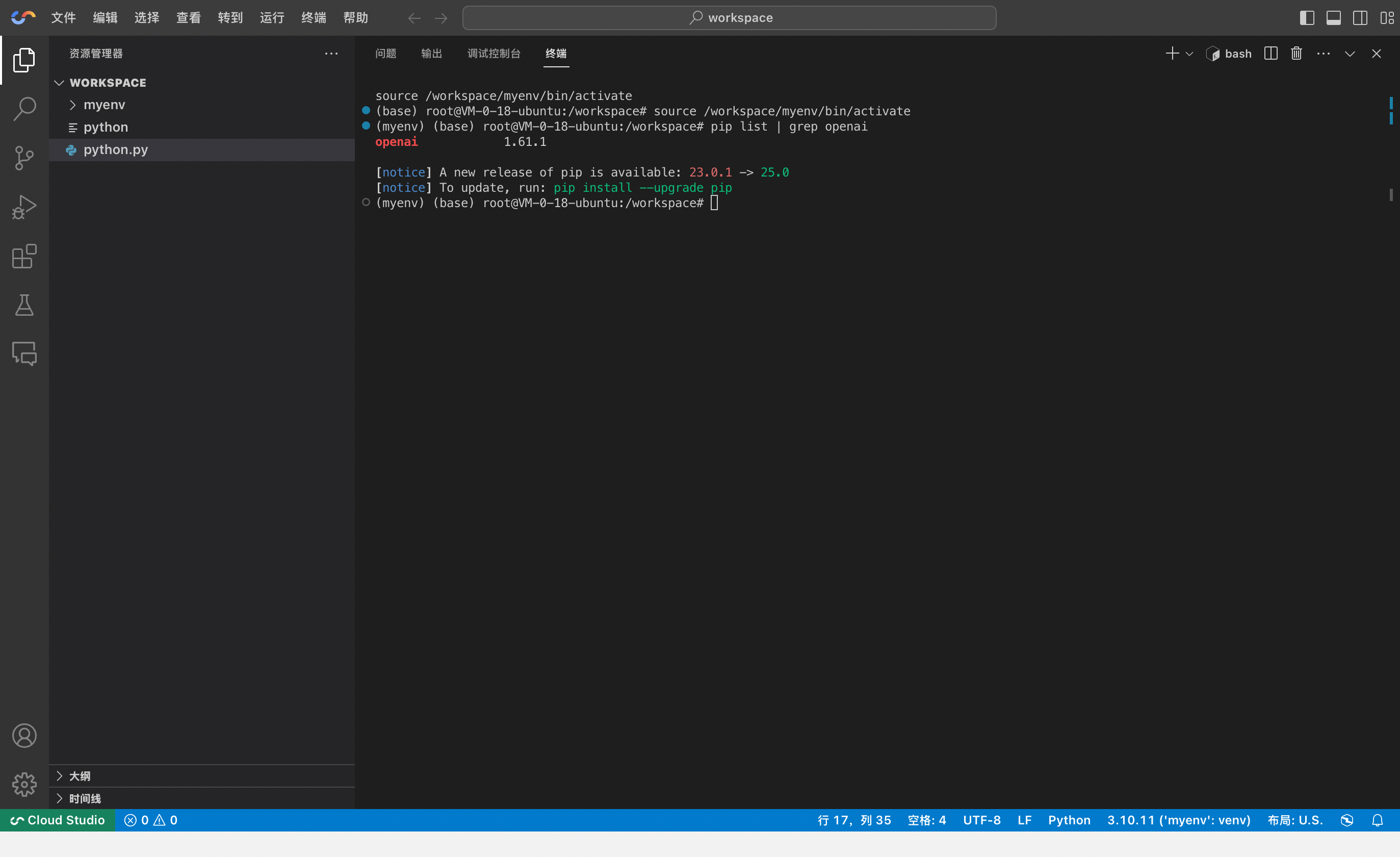
Task: Change encoding via UTF-8
Action: pos(982,820)
